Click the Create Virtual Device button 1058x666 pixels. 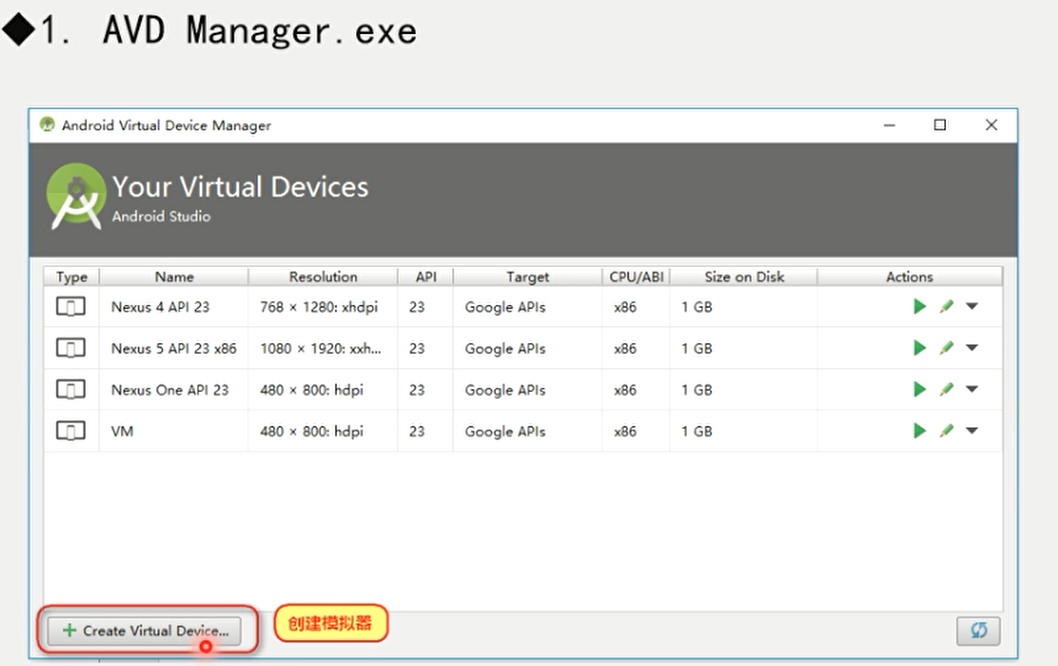144,630
